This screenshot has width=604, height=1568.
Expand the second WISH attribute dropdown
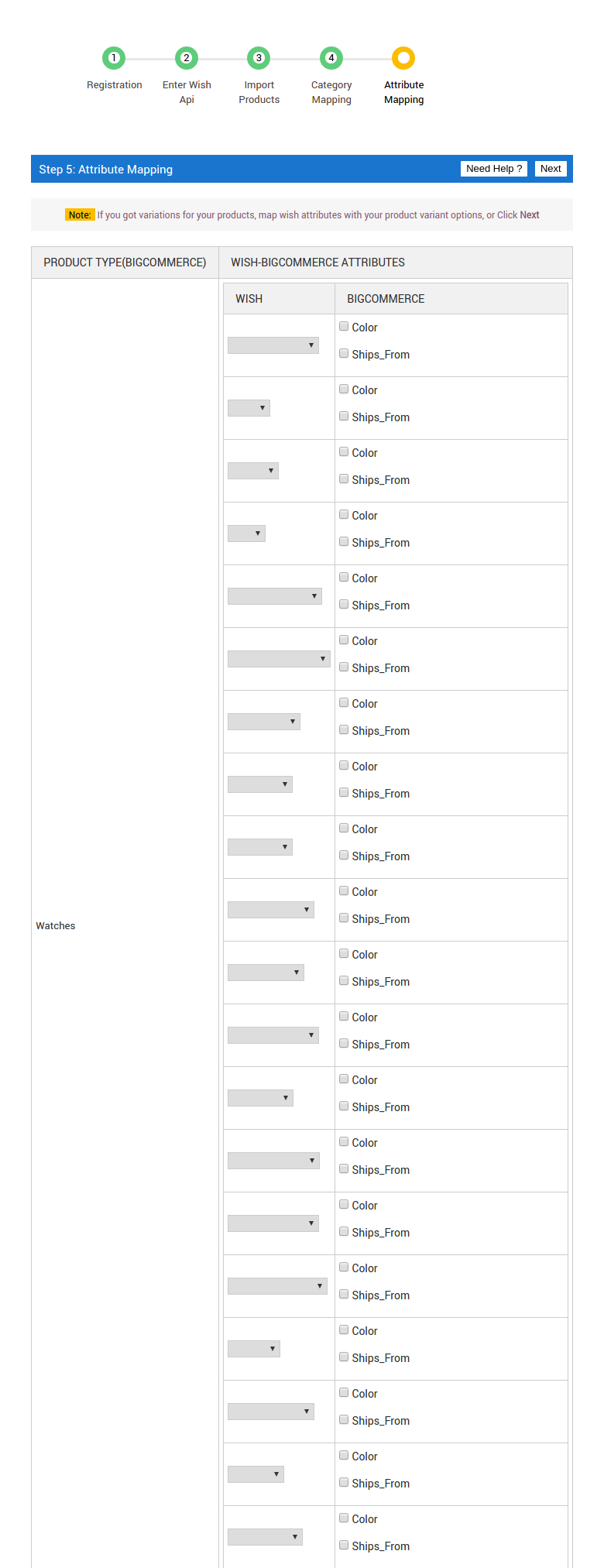point(249,408)
